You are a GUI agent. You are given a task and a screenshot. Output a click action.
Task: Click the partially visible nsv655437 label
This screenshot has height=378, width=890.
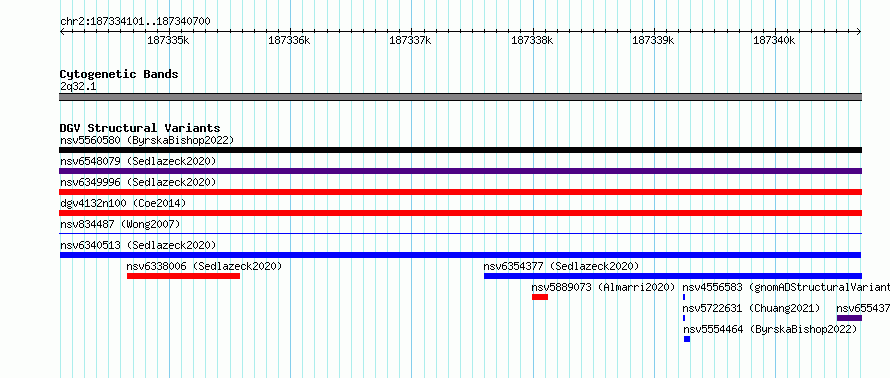pos(863,308)
